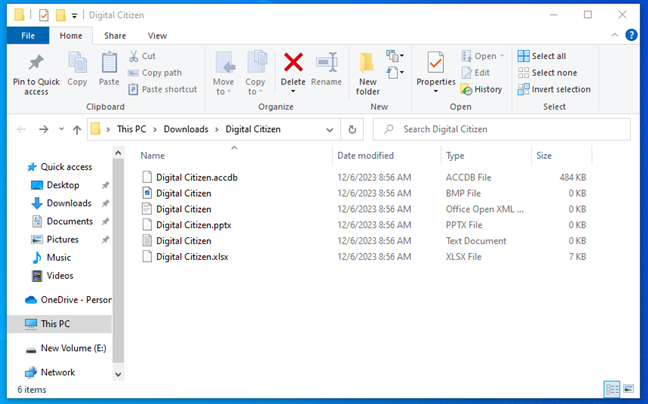The width and height of the screenshot is (648, 404).
Task: Sort by Name column header
Action: [152, 156]
